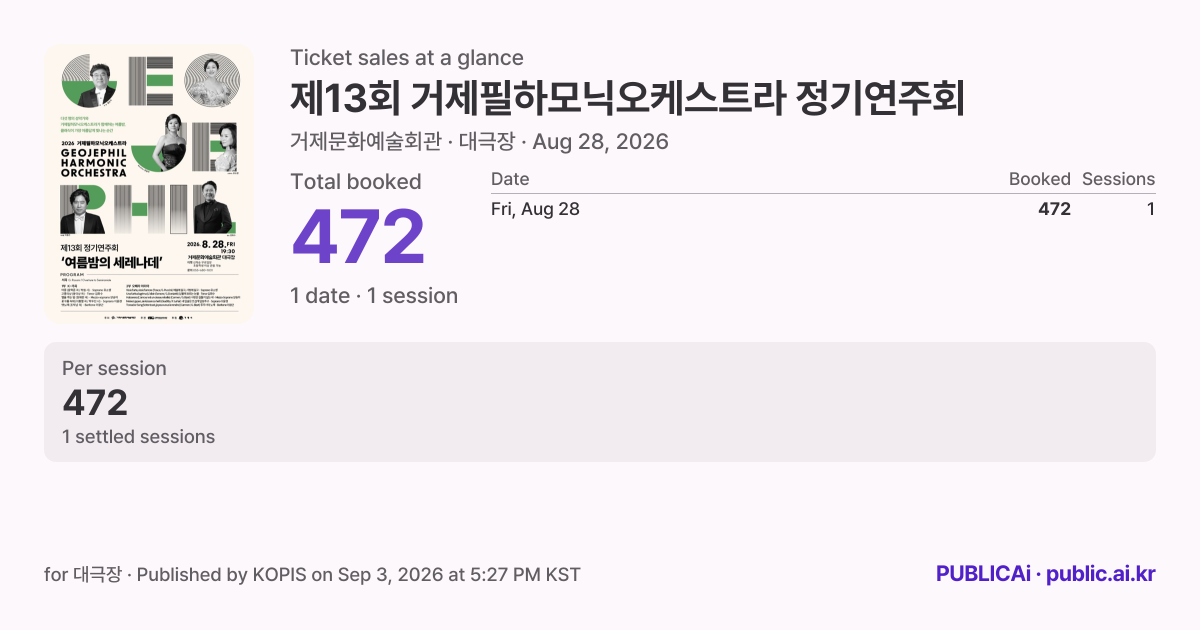Click the sessions count 1 in table
The height and width of the screenshot is (630, 1200).
pyautogui.click(x=1151, y=209)
